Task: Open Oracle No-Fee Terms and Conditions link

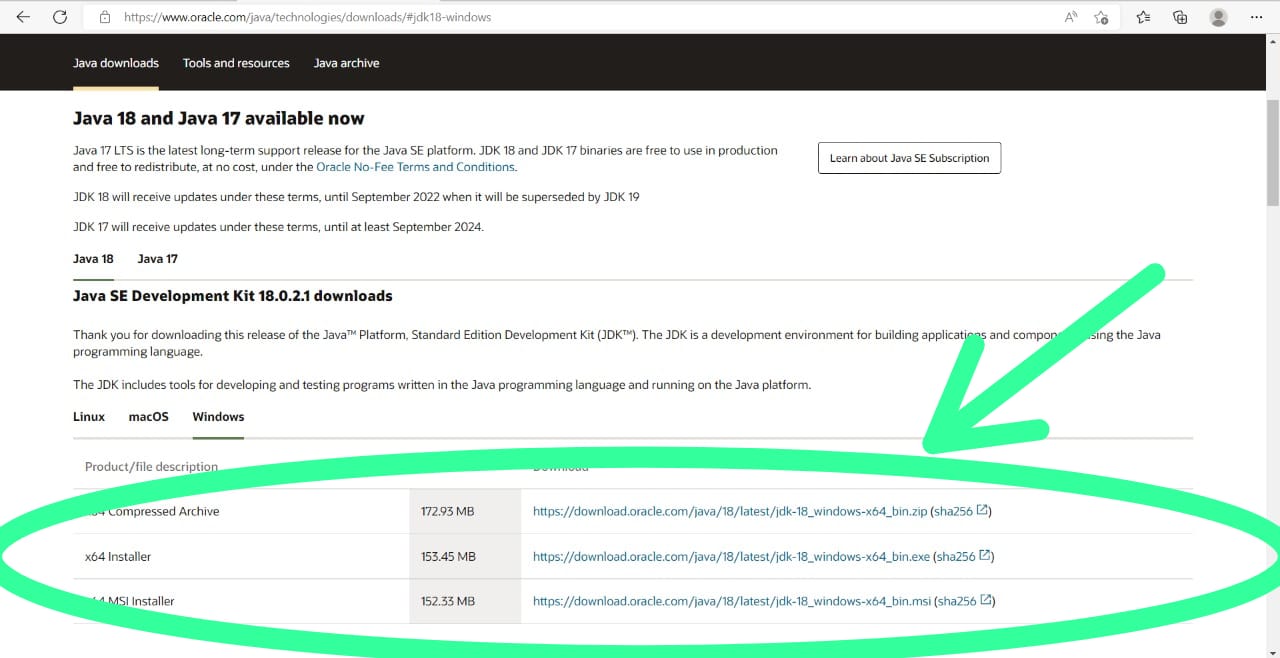Action: click(415, 167)
